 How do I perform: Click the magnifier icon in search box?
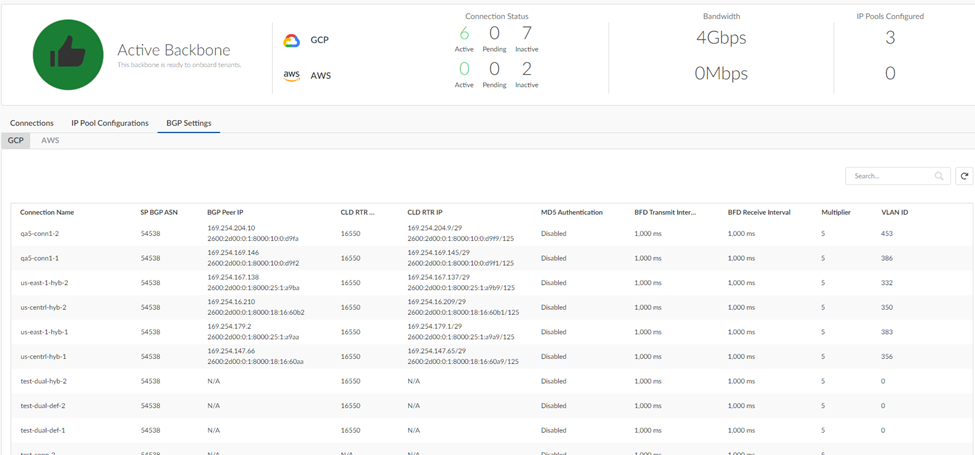pos(939,176)
